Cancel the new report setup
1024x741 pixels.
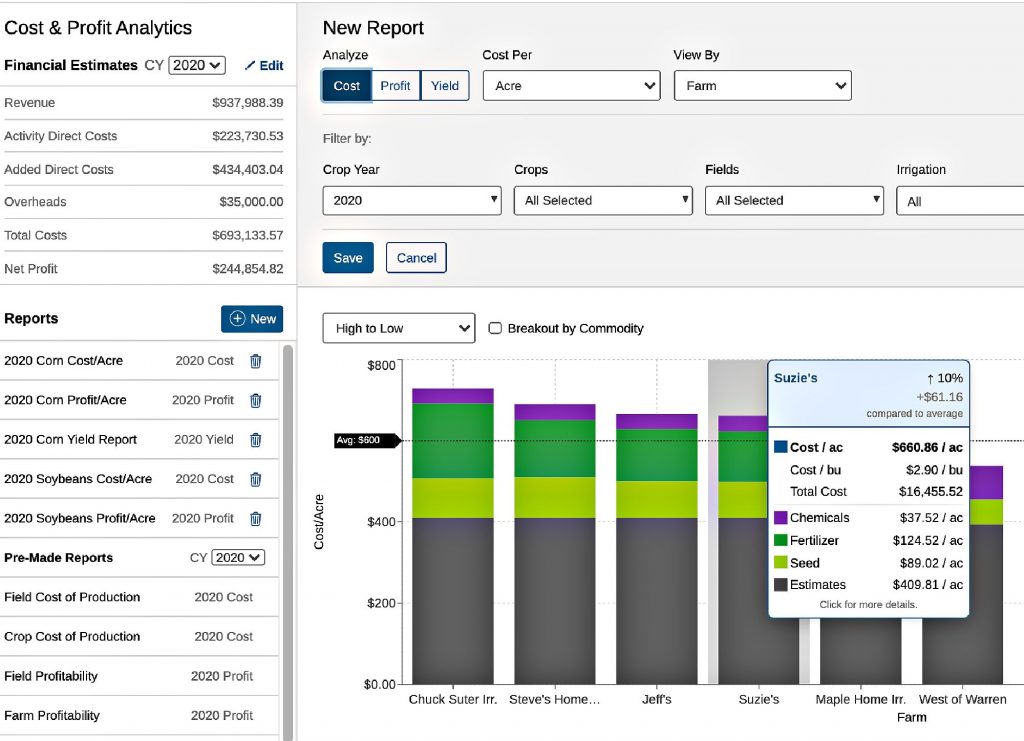pos(416,257)
